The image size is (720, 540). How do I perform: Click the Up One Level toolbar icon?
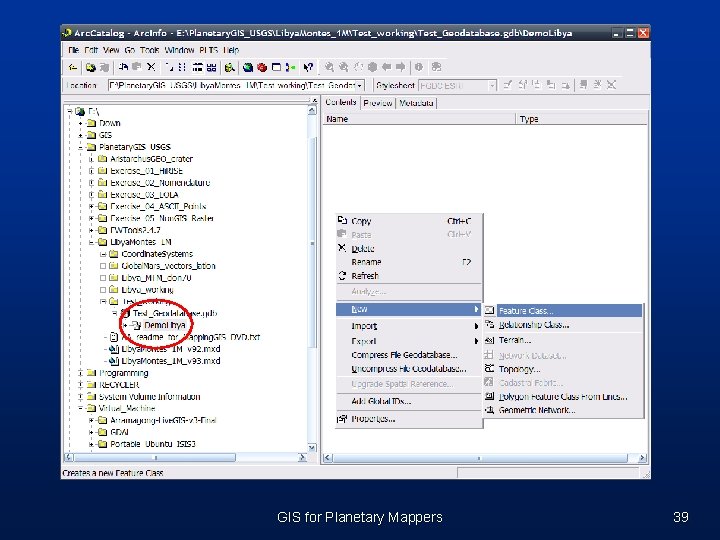point(73,68)
